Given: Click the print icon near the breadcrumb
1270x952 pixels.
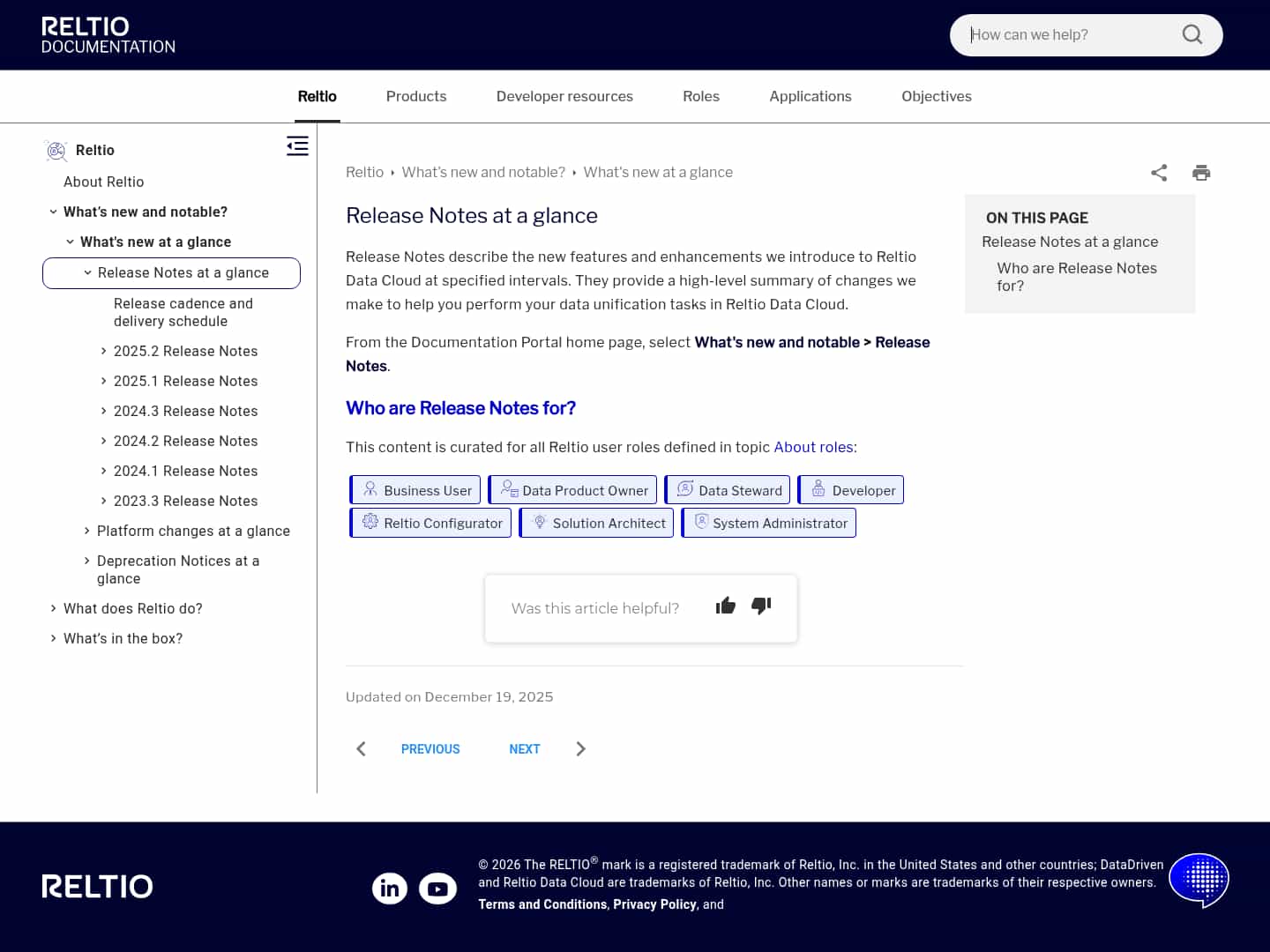Looking at the screenshot, I should coord(1201,173).
